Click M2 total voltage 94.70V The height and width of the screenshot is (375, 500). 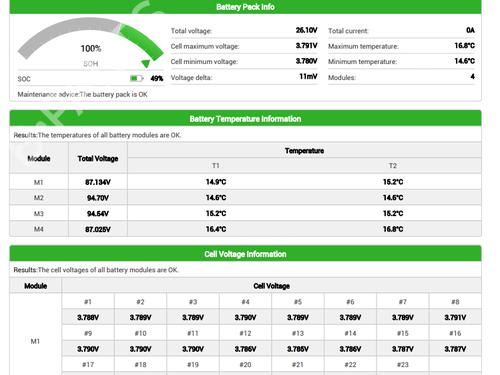point(98,198)
